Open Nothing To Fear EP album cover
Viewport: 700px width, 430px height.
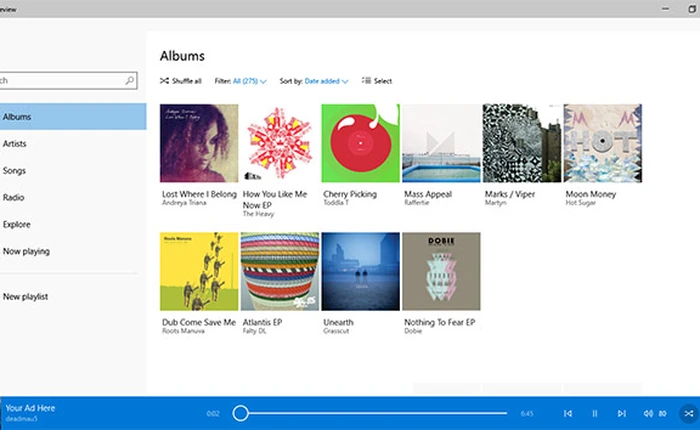point(442,271)
